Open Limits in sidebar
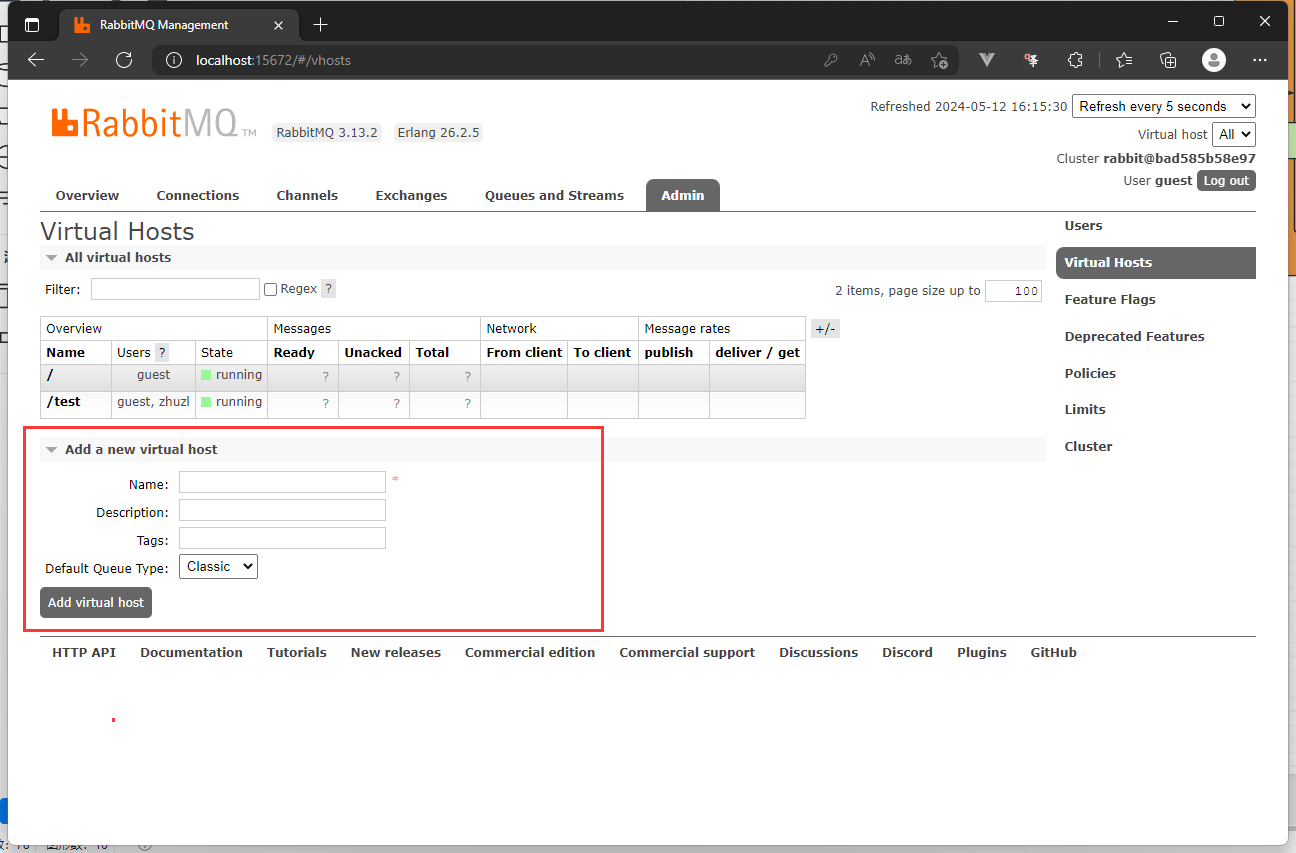The height and width of the screenshot is (853, 1296). pos(1085,409)
